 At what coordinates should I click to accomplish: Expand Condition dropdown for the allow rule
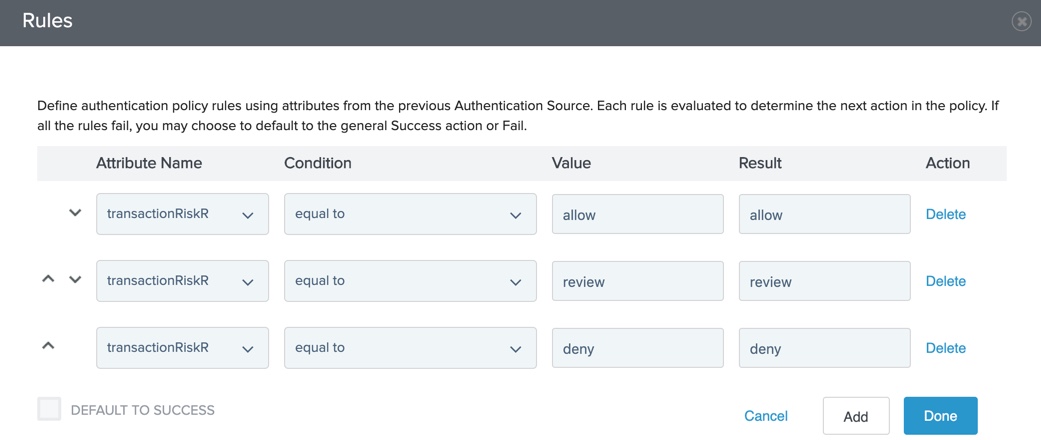[x=410, y=214]
